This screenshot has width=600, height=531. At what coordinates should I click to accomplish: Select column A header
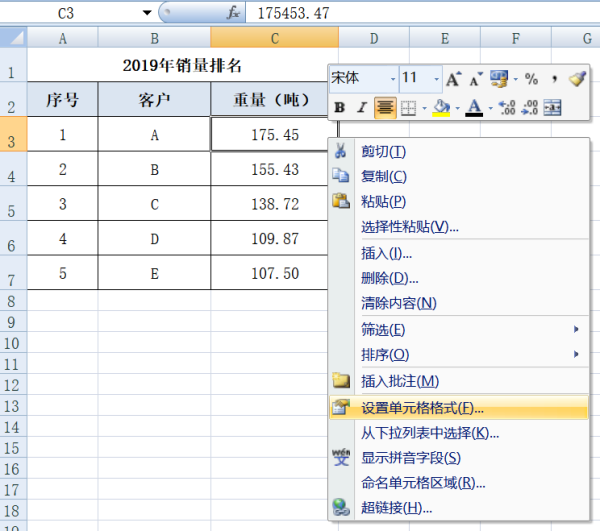[x=62, y=38]
